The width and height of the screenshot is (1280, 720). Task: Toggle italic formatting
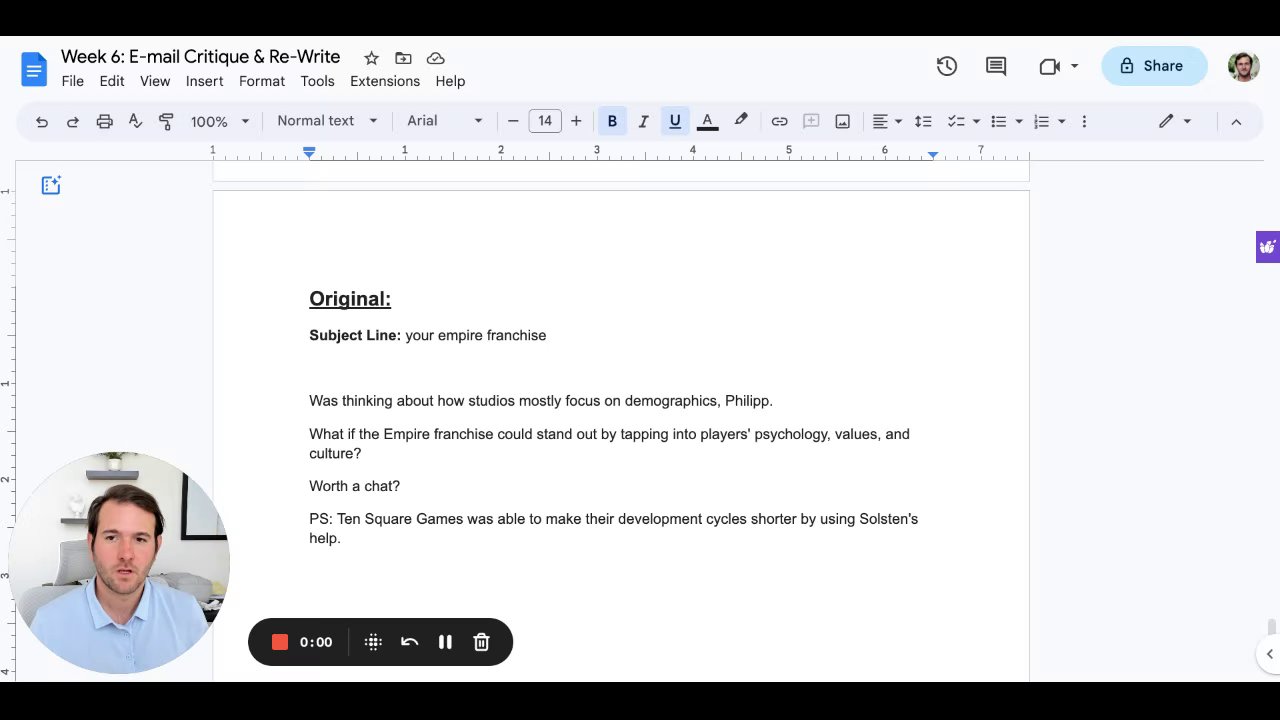click(x=643, y=121)
